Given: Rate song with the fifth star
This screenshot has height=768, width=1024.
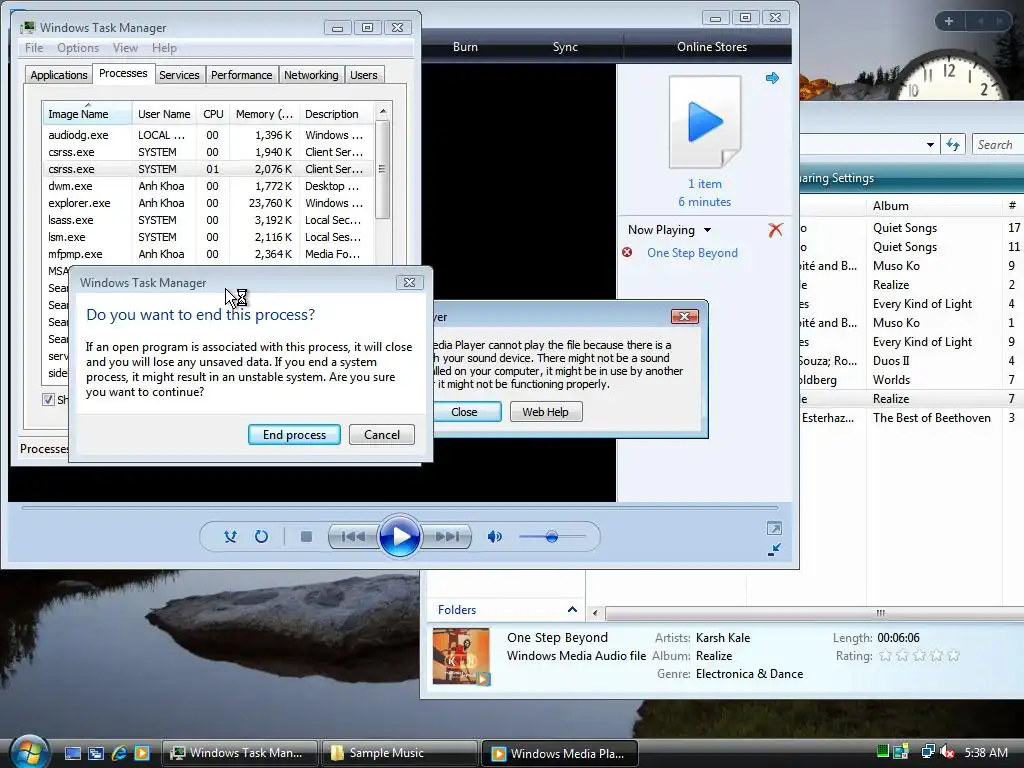Looking at the screenshot, I should tap(953, 656).
